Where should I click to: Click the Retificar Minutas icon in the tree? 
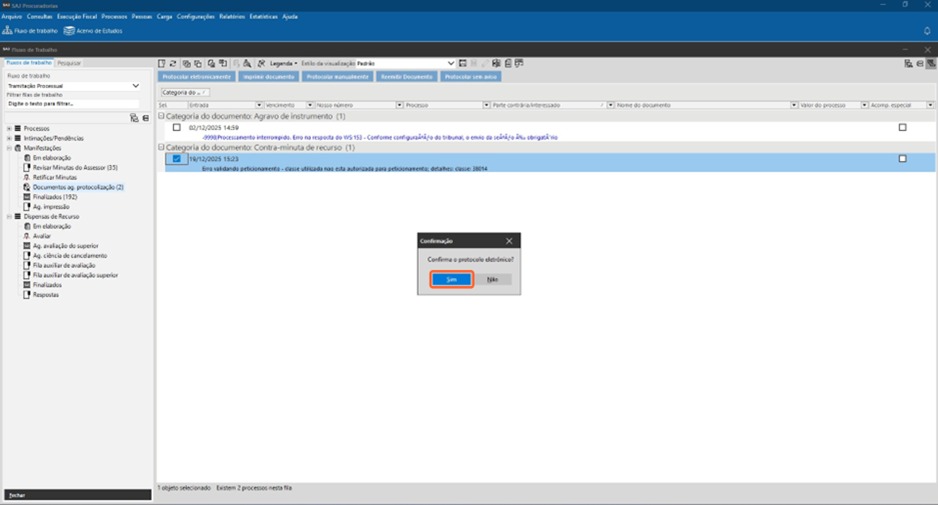pos(27,177)
